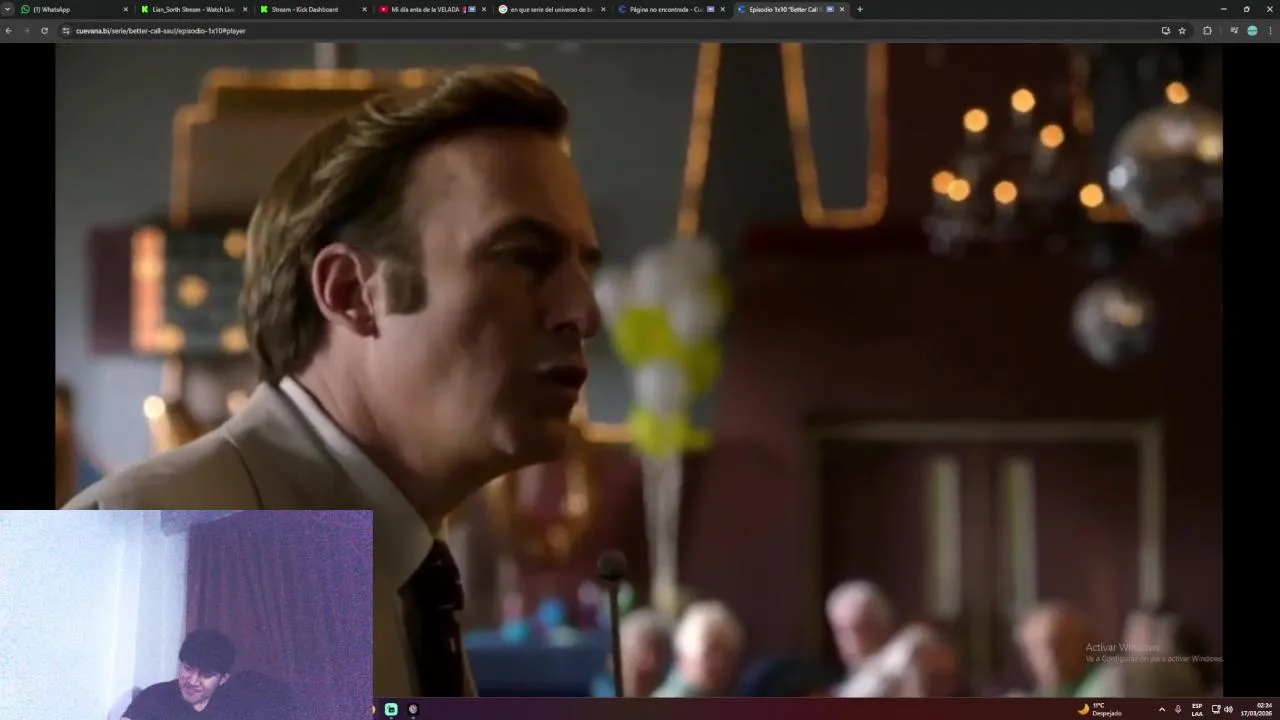Change ESP LAA keyboard language
Image resolution: width=1280 pixels, height=720 pixels.
pyautogui.click(x=1197, y=709)
